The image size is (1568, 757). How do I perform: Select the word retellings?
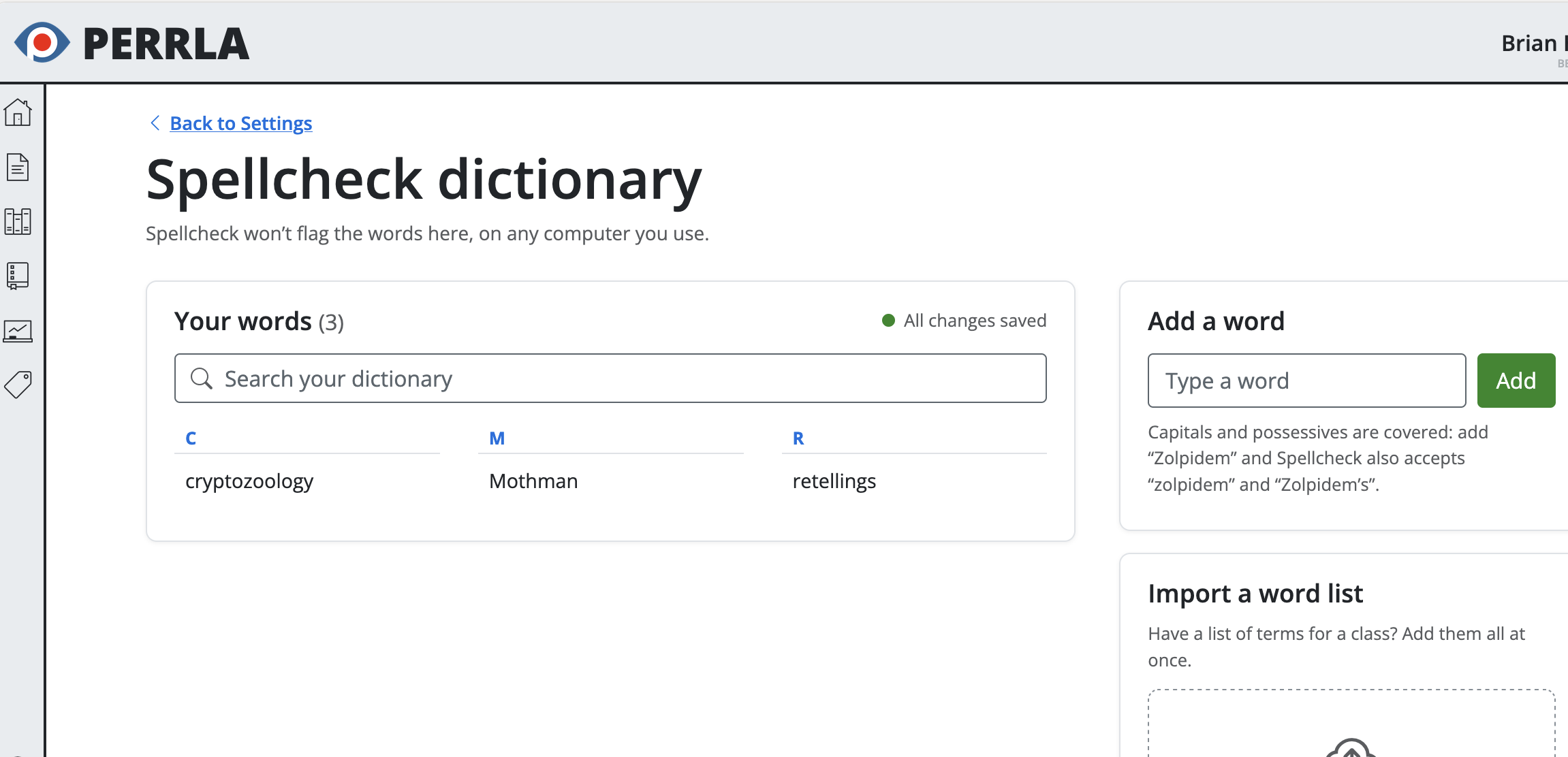[834, 481]
